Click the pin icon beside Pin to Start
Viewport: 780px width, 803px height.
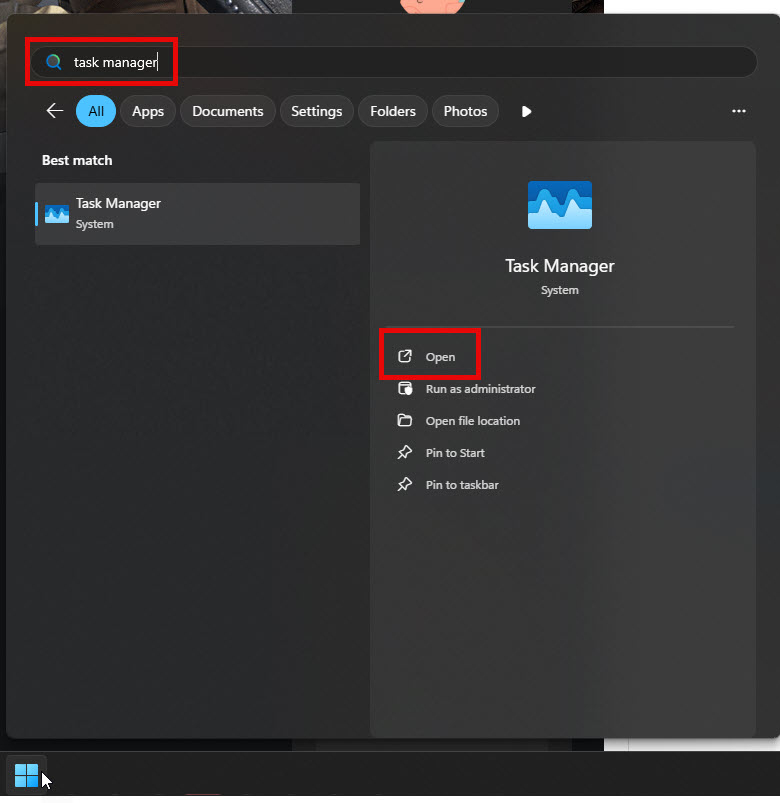click(x=405, y=453)
